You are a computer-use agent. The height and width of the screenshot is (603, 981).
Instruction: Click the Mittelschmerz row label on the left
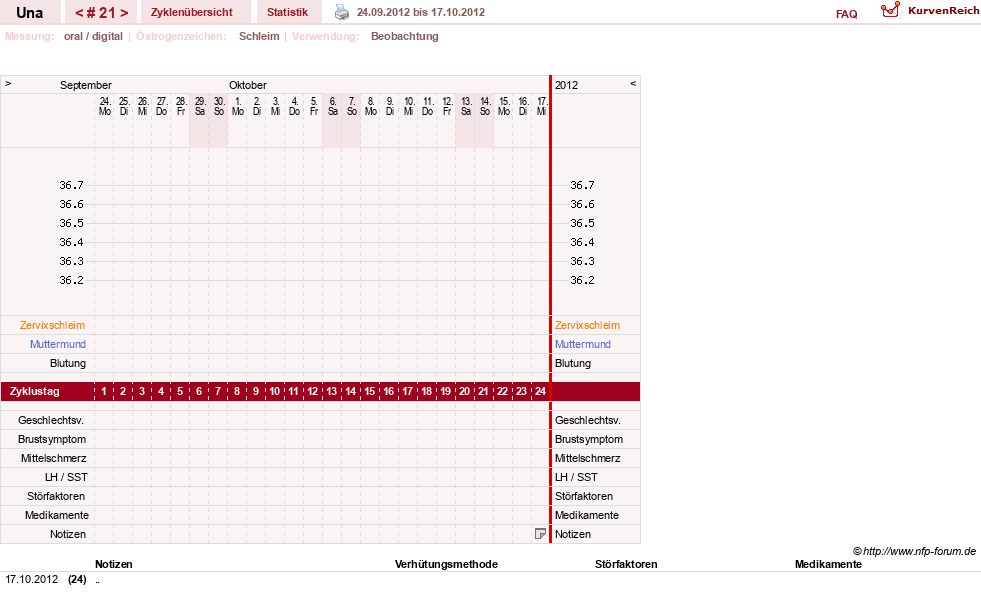coord(54,459)
